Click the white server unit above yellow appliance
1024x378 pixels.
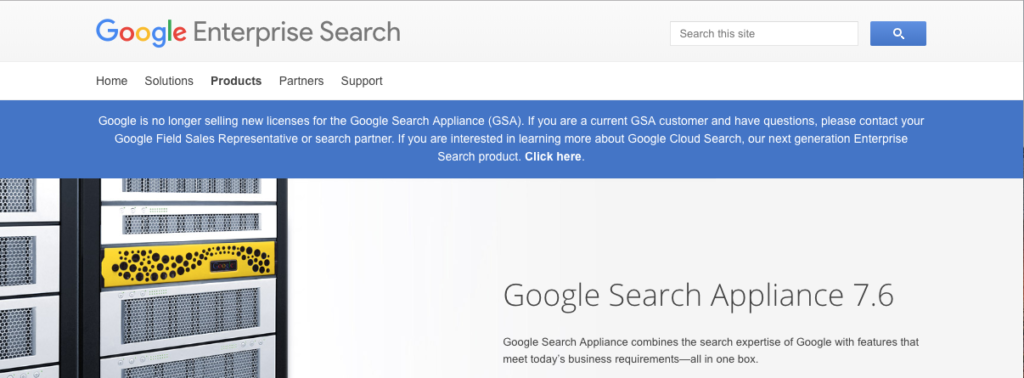click(188, 223)
